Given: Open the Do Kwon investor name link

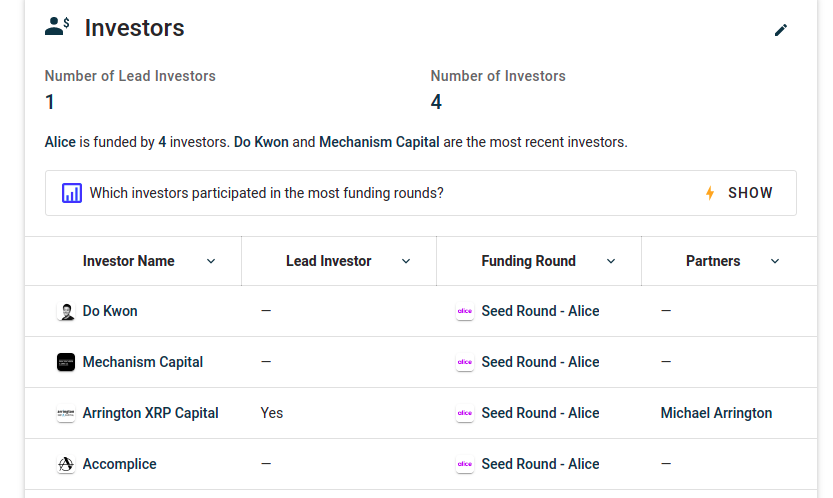Looking at the screenshot, I should tap(110, 311).
